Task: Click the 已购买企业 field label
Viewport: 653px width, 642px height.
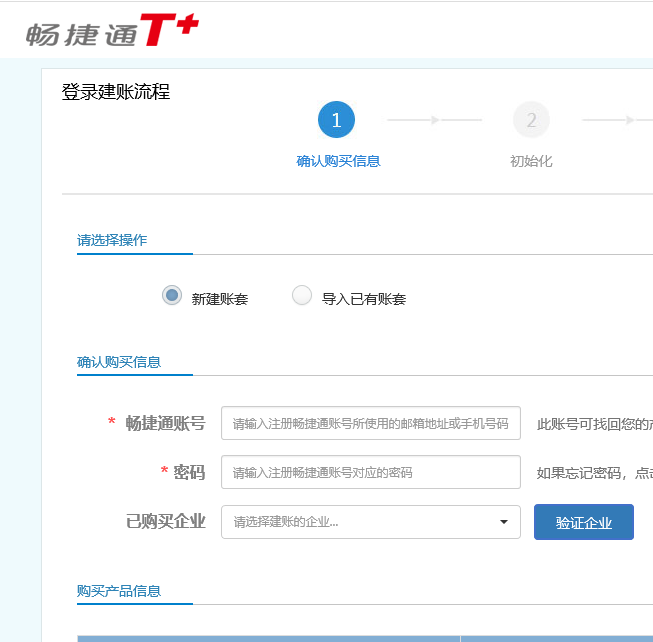Action: pyautogui.click(x=166, y=522)
